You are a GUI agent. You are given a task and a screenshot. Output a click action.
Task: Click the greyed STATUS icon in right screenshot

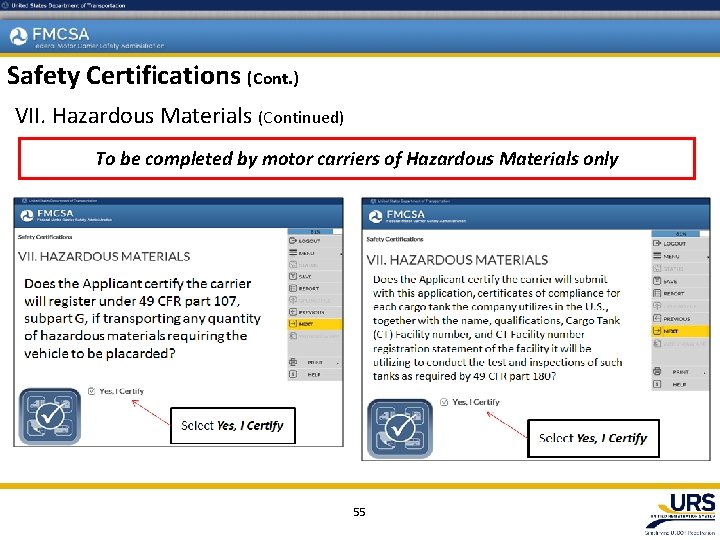(x=657, y=268)
